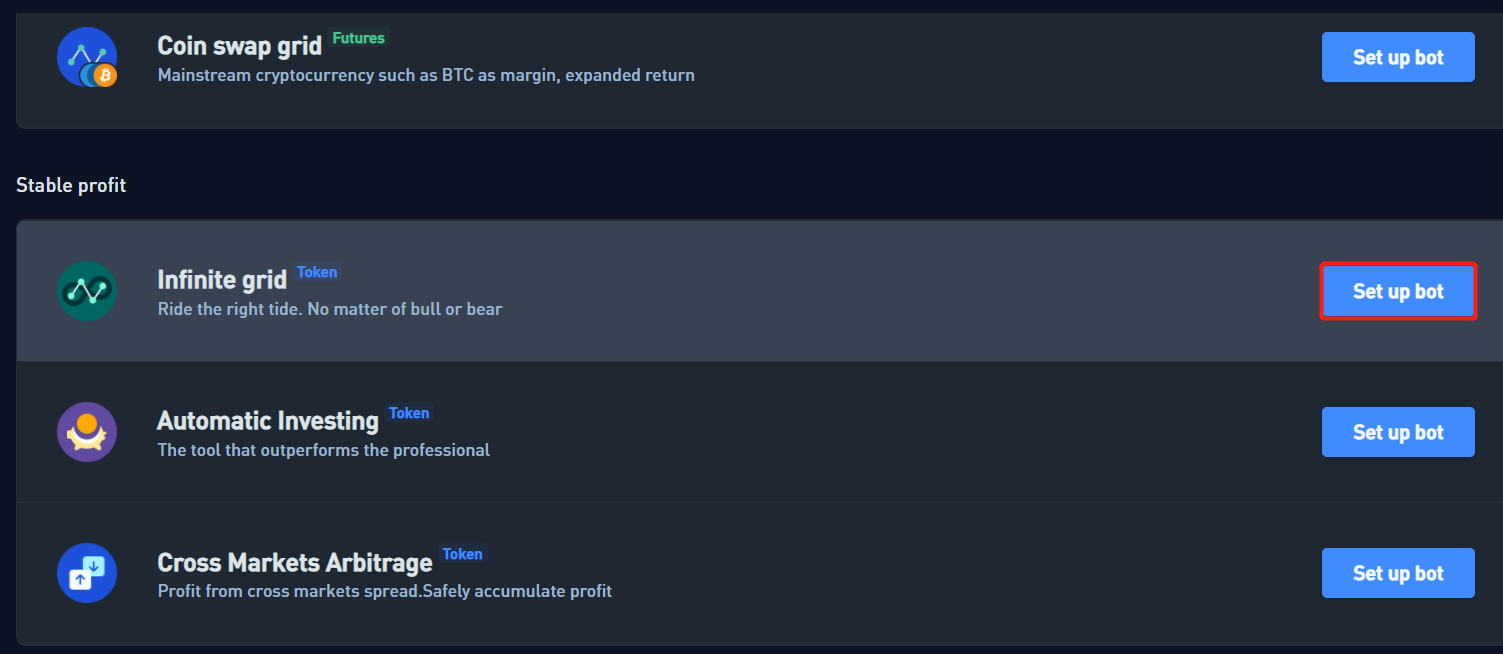Click the Token tag beside Automatic Investing
1503x654 pixels.
pos(409,413)
